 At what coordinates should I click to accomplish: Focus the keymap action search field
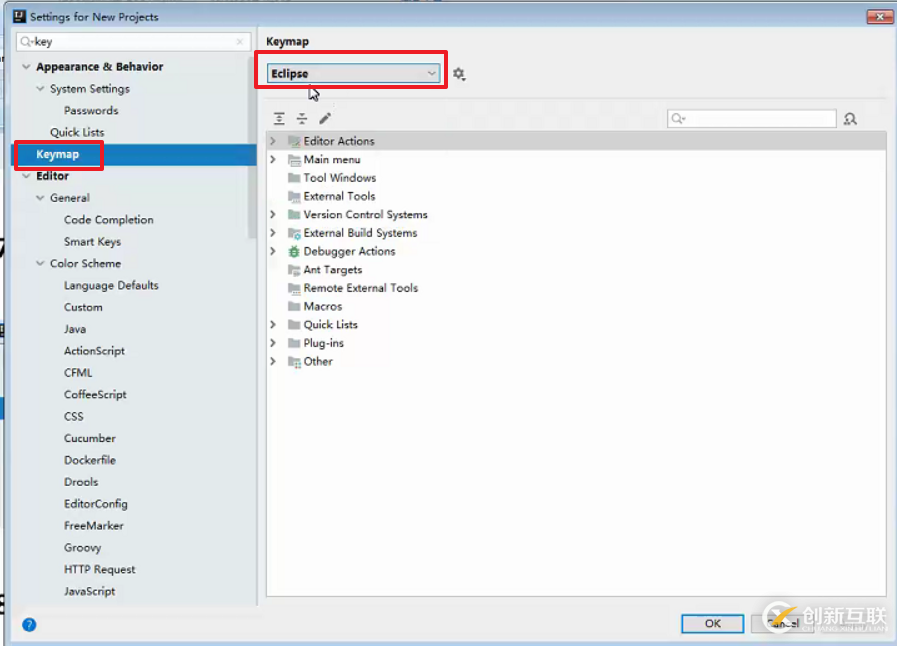(x=752, y=118)
